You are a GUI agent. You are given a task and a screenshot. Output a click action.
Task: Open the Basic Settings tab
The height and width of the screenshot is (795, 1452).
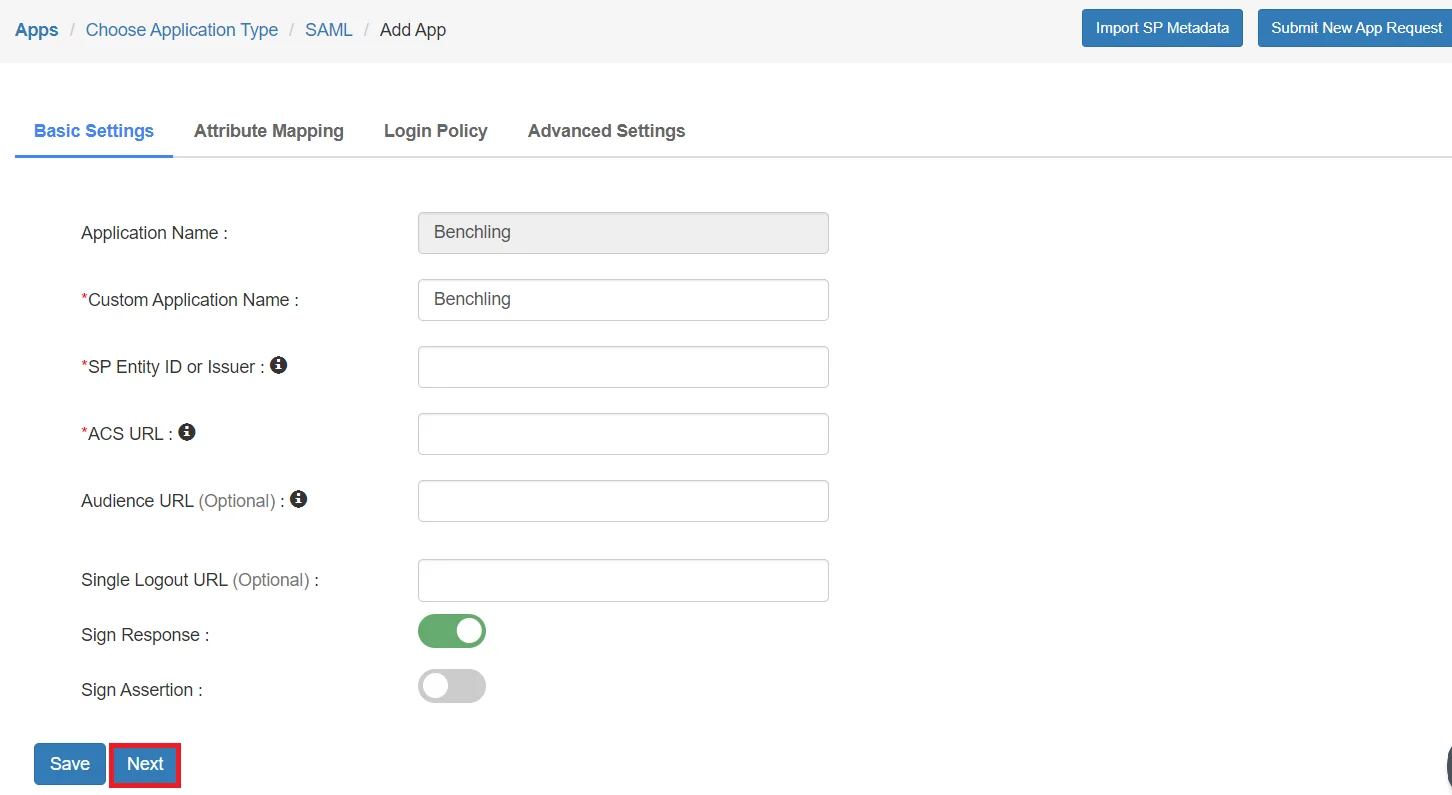click(x=94, y=131)
